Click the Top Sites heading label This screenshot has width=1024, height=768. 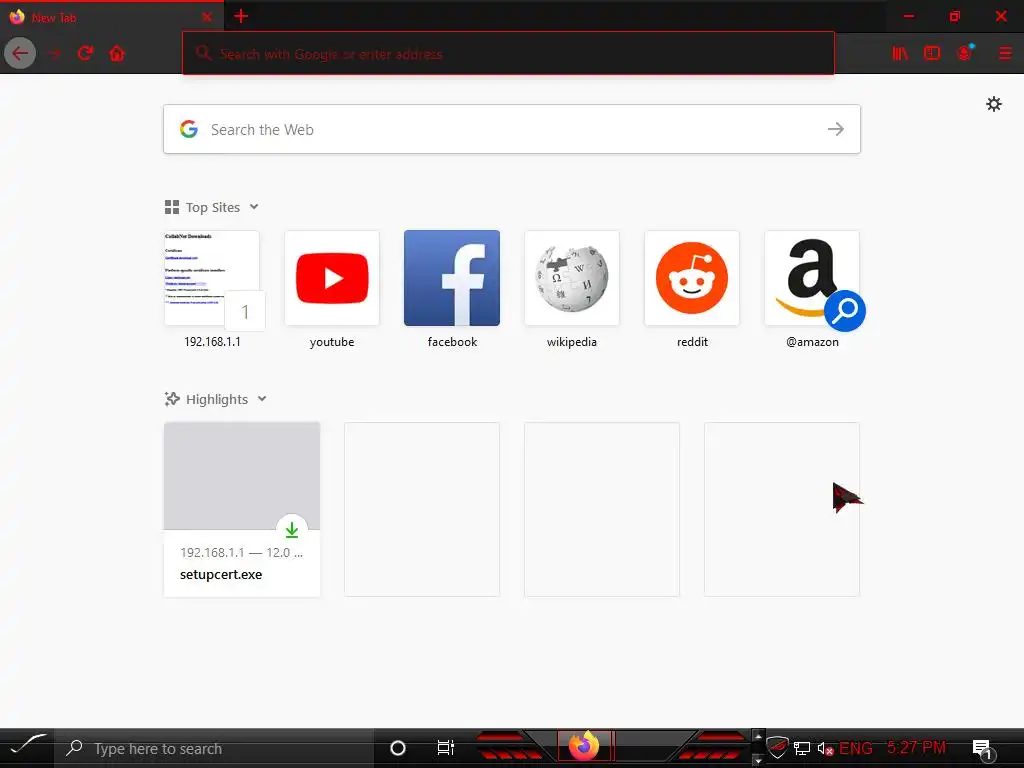click(213, 207)
